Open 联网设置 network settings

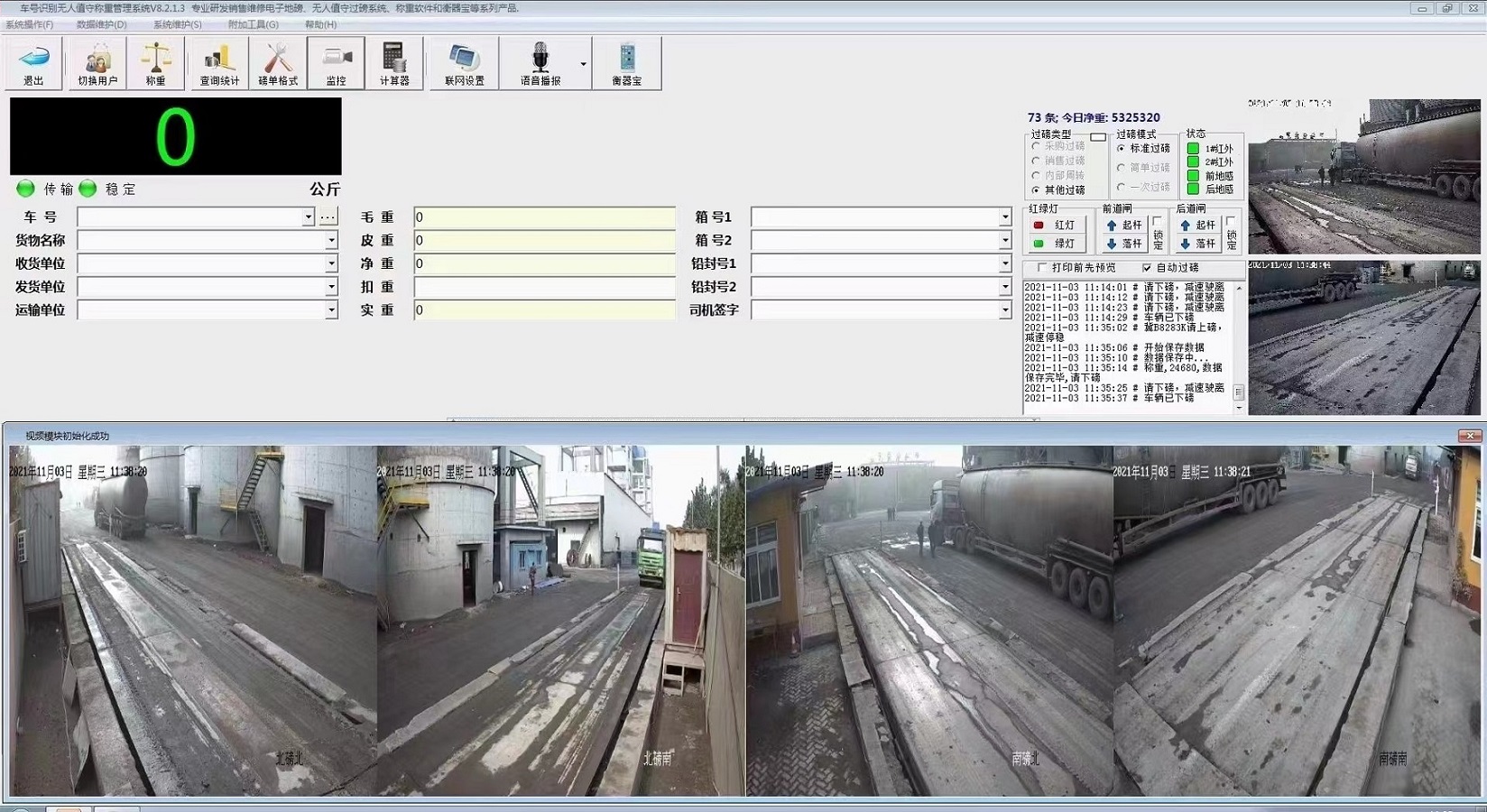tap(463, 61)
